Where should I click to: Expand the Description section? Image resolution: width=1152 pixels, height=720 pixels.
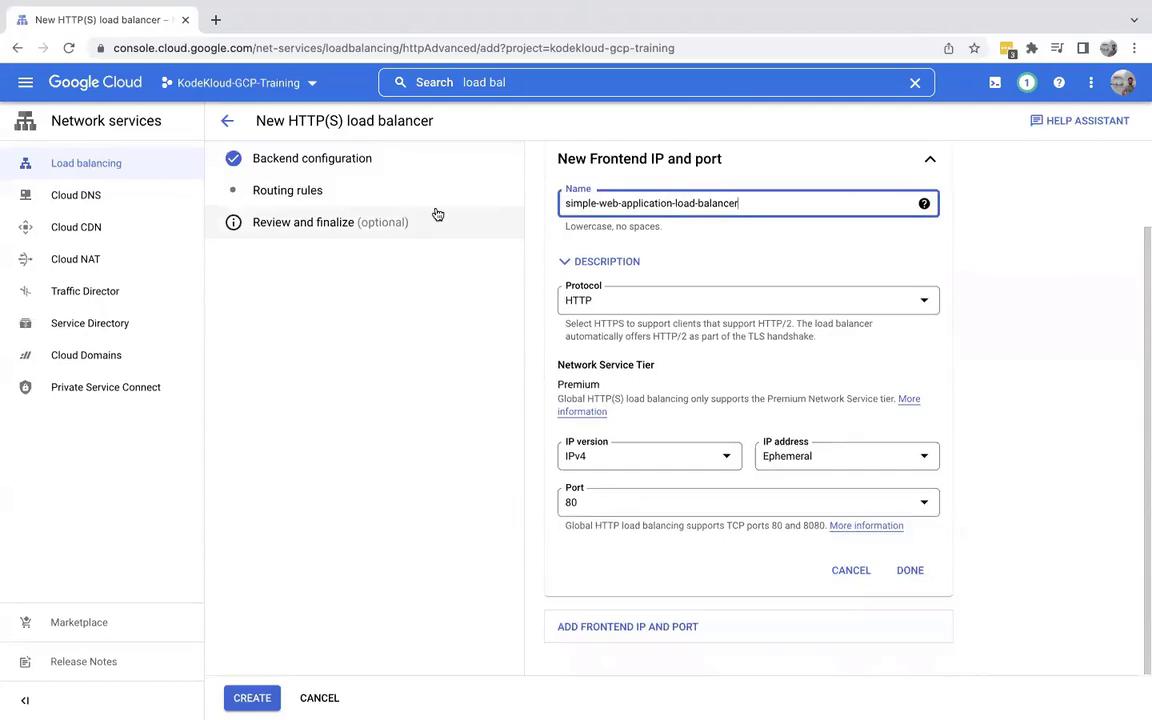[x=599, y=262]
